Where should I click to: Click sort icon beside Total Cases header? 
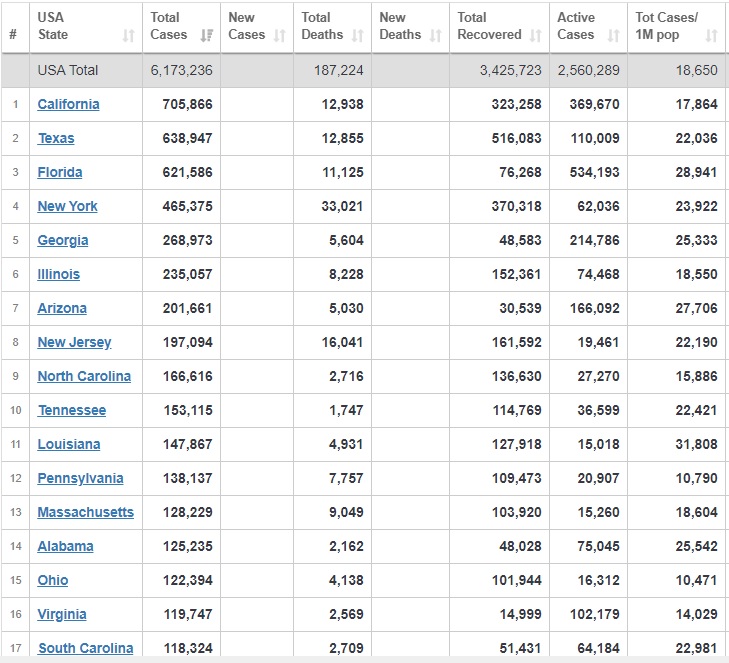pos(206,36)
